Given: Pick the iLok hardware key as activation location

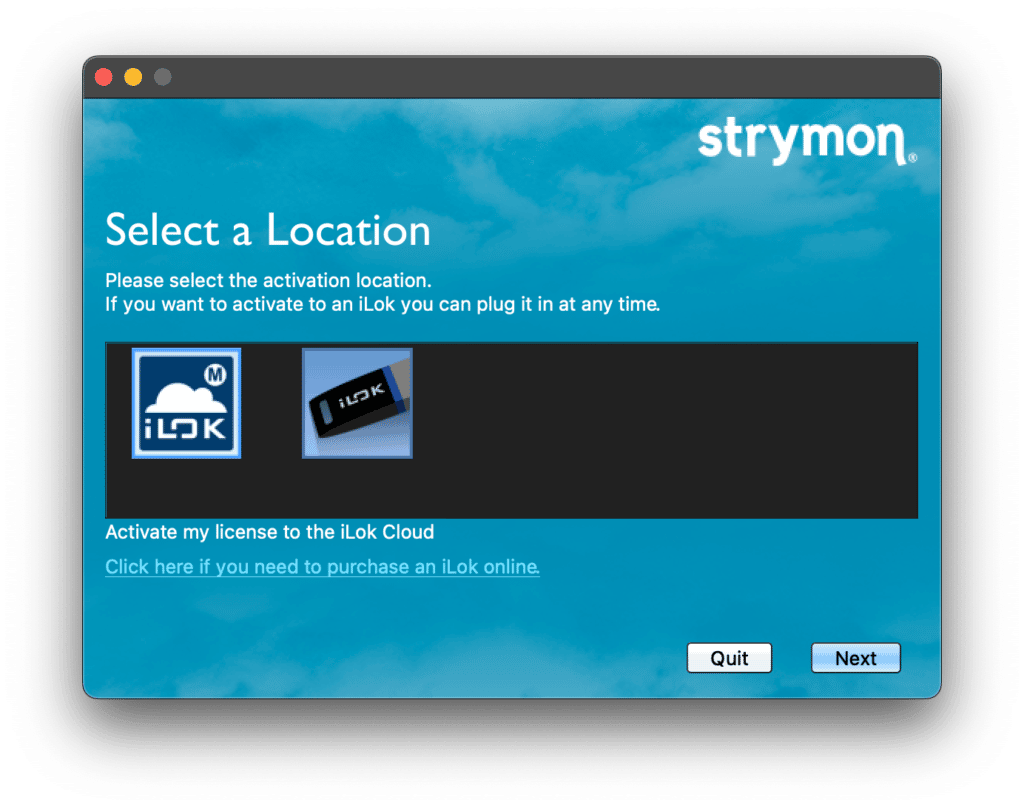Looking at the screenshot, I should coord(357,403).
